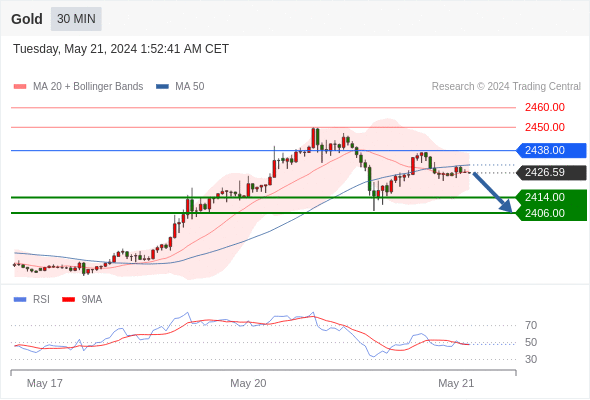Click the MA 20 + Bollinger Bands legend swatch
This screenshot has height=400, width=590.
(x=20, y=87)
